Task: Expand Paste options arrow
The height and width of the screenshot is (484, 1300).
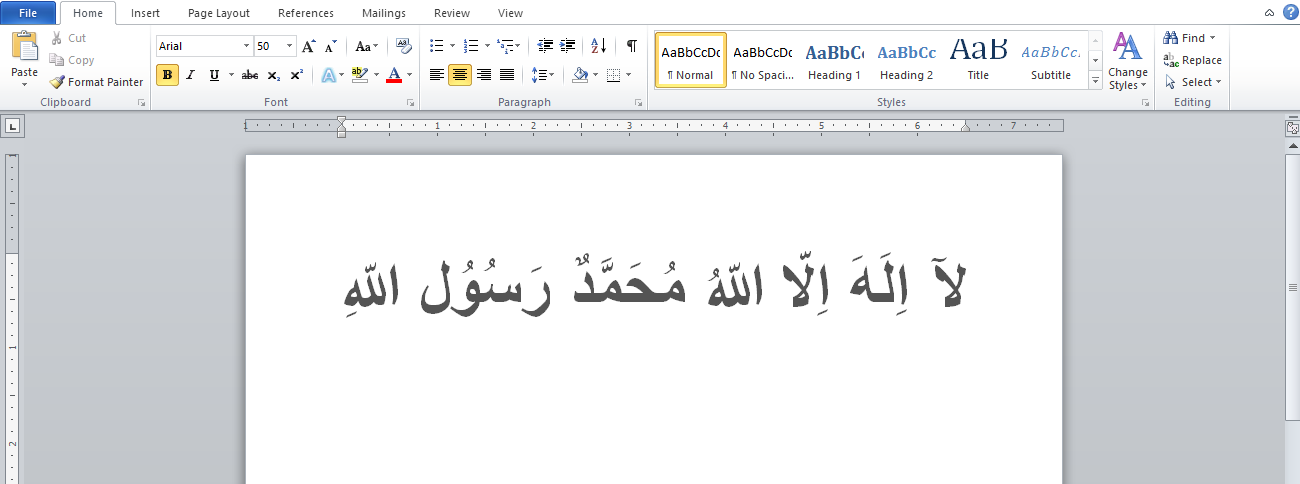Action: (25, 85)
